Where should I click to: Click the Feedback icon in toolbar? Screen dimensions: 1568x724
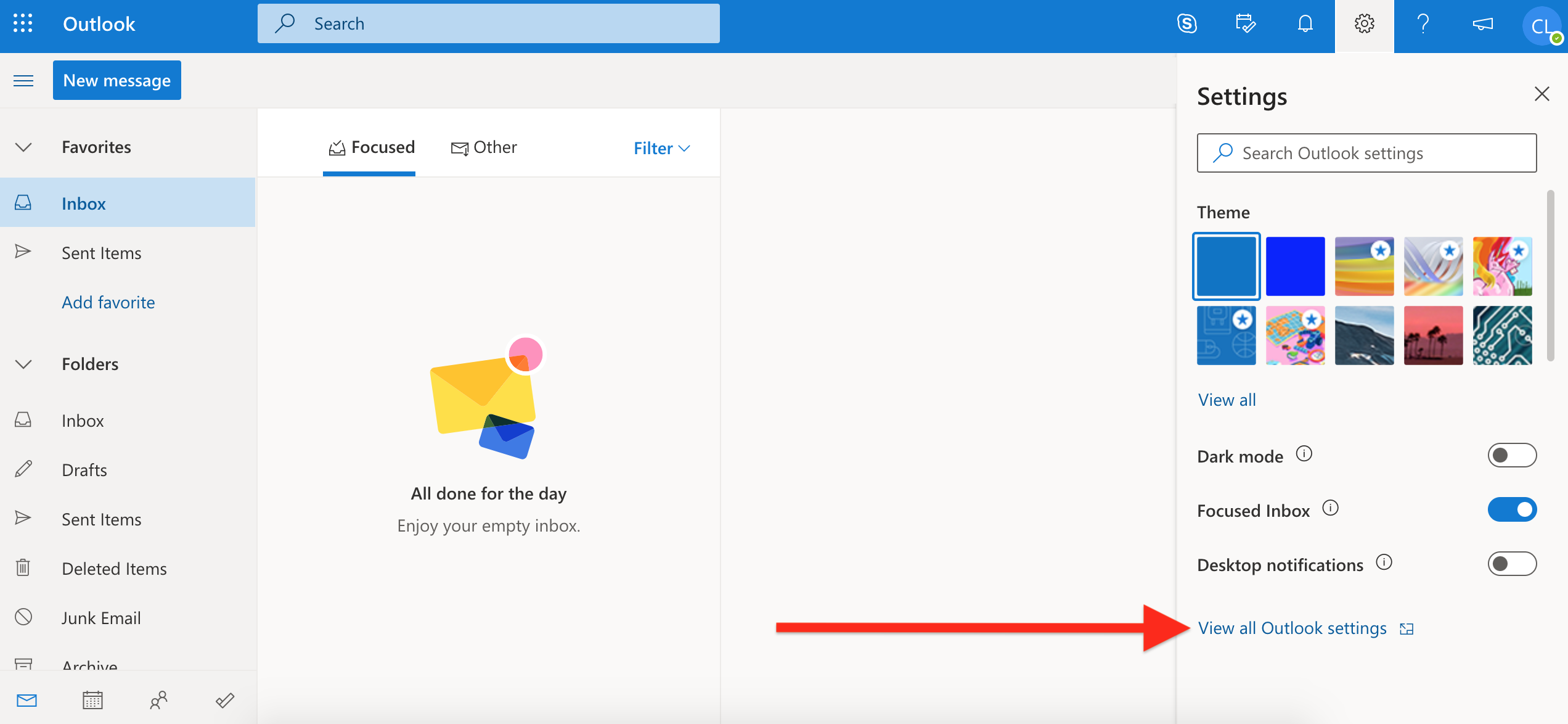click(1485, 25)
